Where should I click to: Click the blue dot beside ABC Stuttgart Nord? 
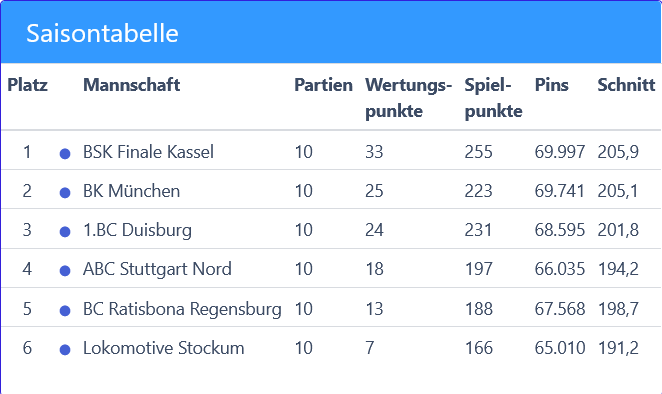(x=65, y=271)
